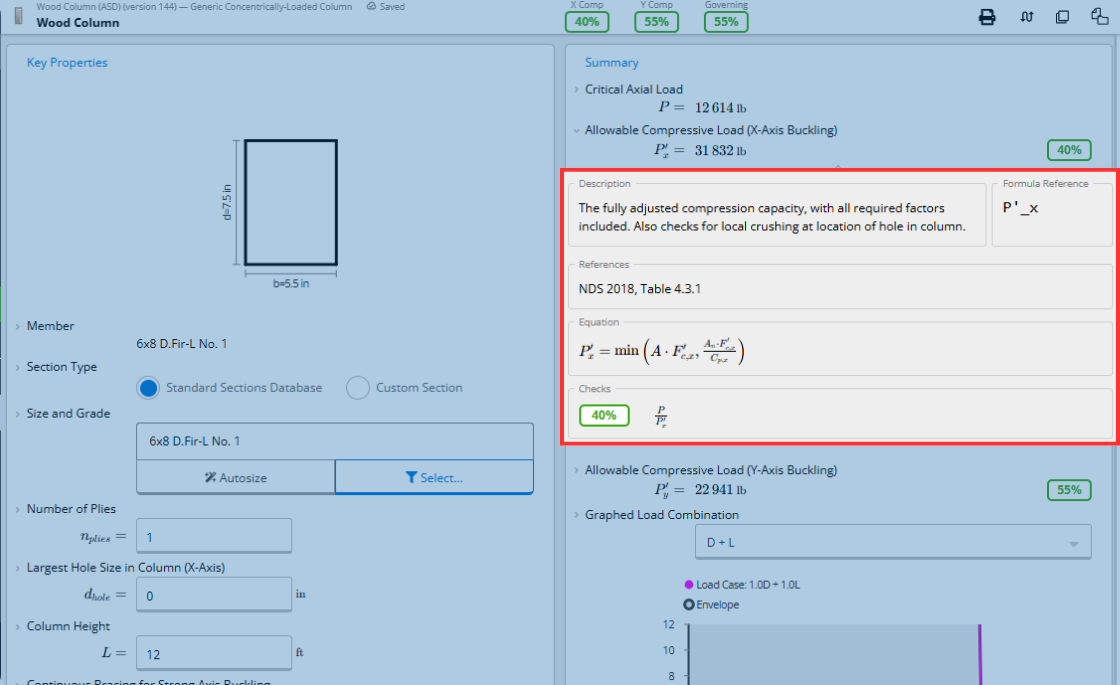
Task: Select Standard Sections Database radio button
Action: pyautogui.click(x=148, y=388)
